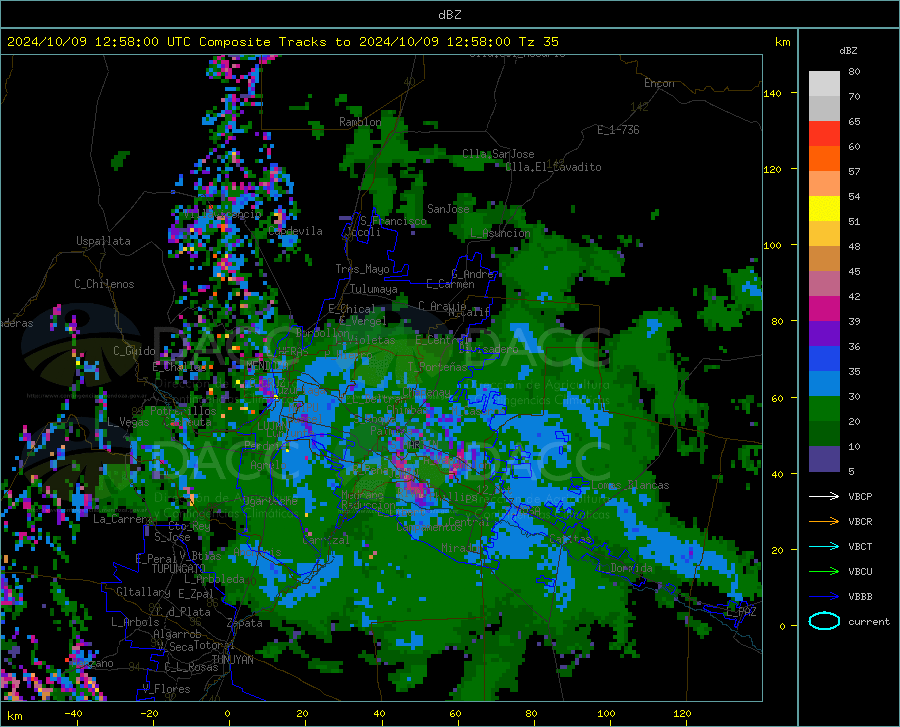Click the C_Chilenos place label

click(x=104, y=283)
